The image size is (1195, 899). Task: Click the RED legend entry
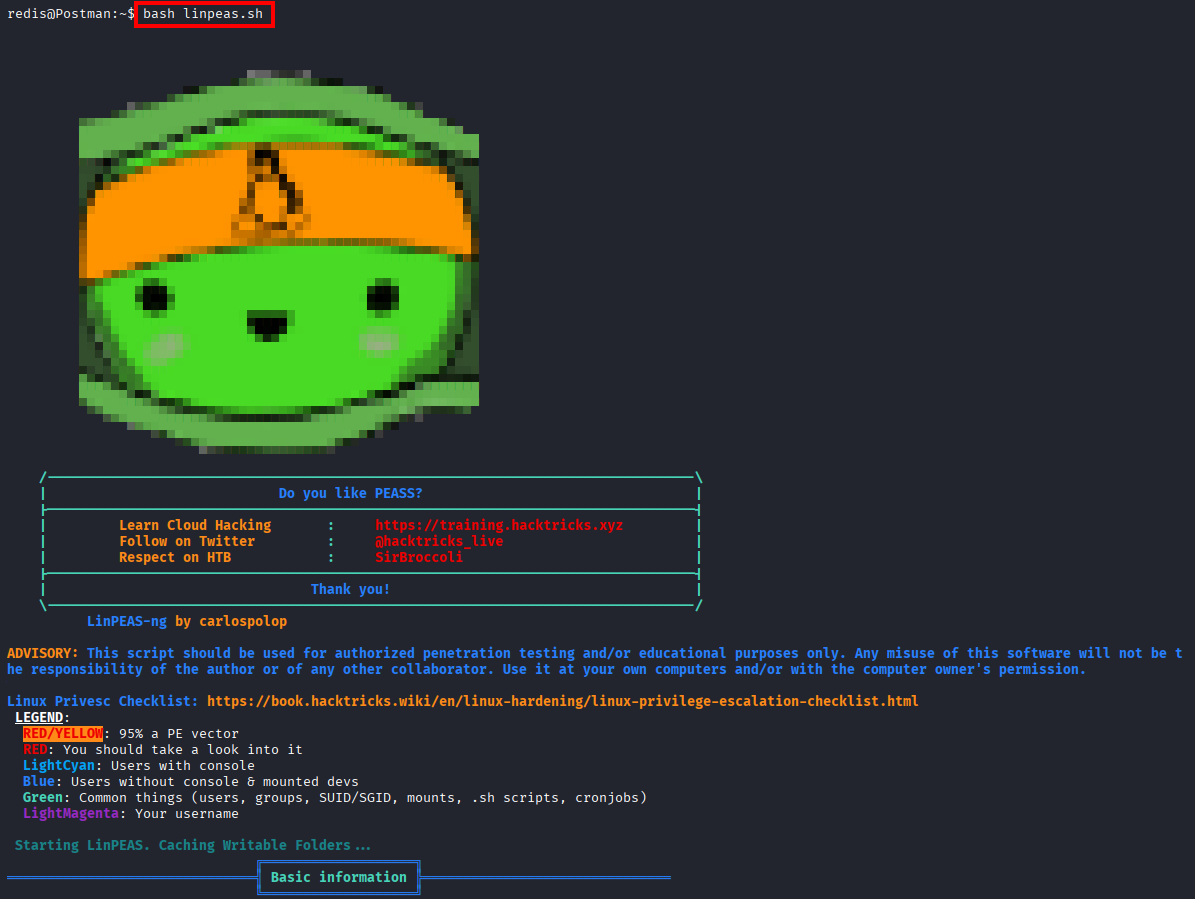point(35,749)
